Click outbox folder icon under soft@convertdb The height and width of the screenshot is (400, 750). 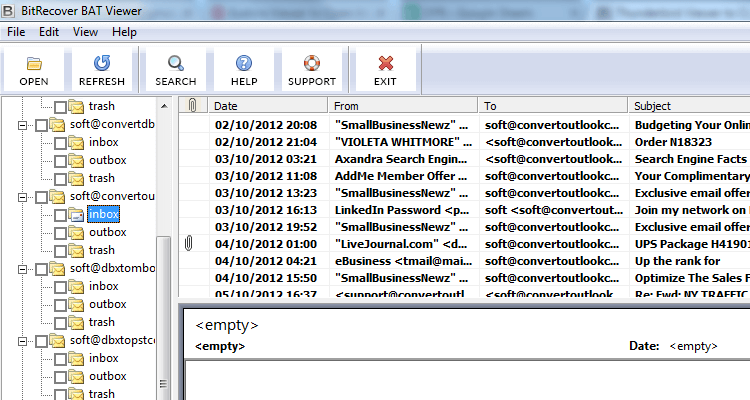76,160
